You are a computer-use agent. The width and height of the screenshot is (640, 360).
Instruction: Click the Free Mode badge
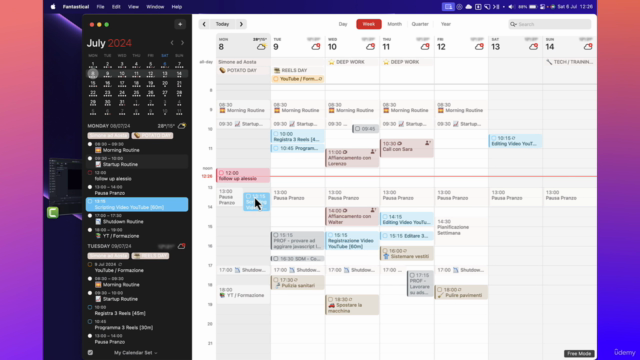pyautogui.click(x=579, y=353)
